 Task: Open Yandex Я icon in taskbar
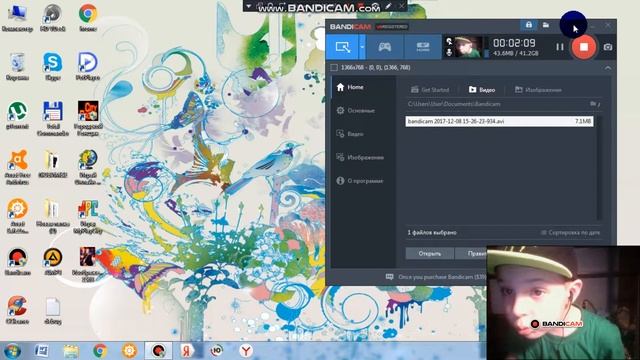coord(187,351)
